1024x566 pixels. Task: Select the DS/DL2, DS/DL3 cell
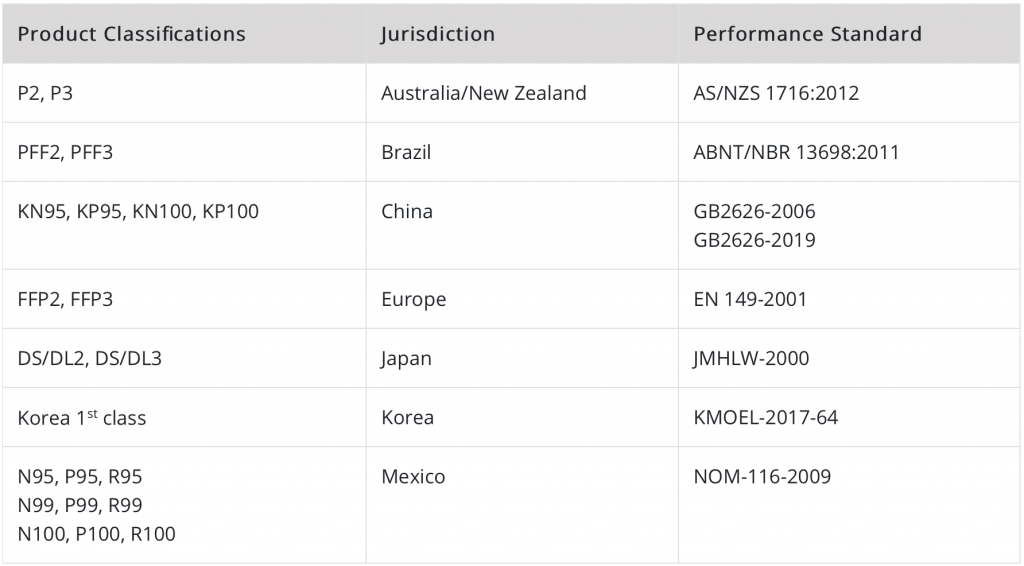tap(90, 358)
